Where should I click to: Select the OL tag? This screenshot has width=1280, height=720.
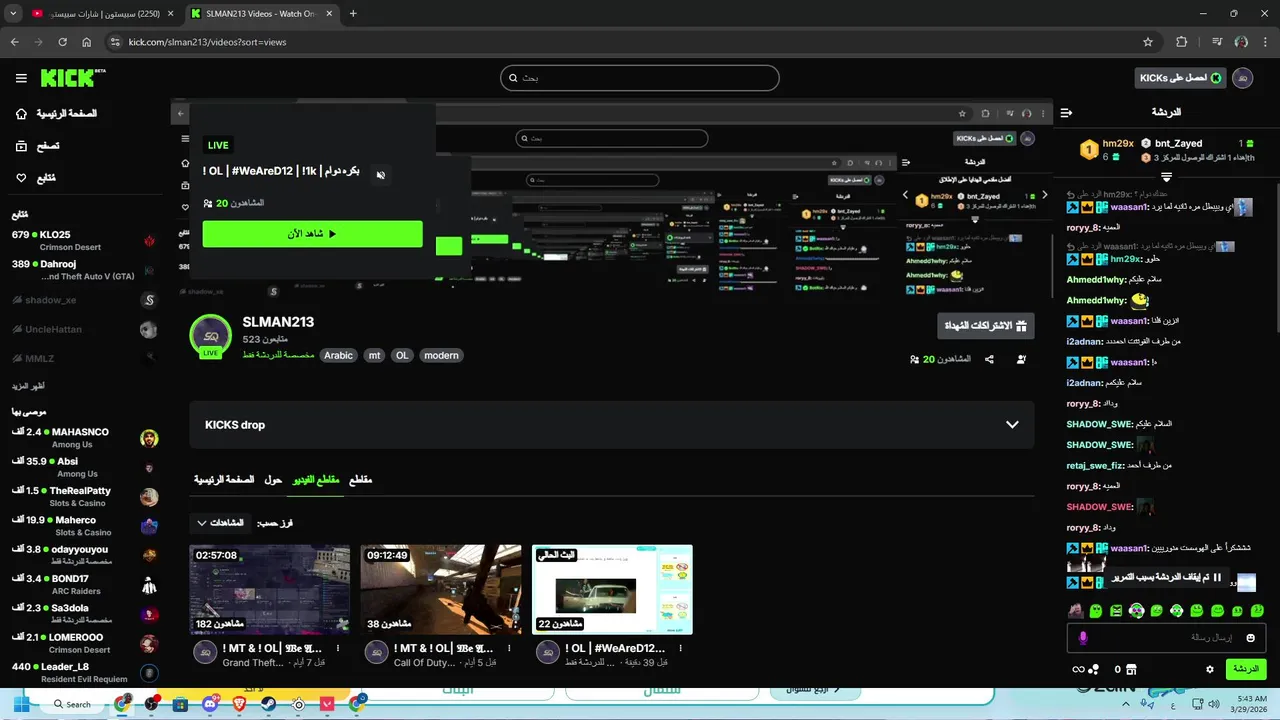pyautogui.click(x=402, y=355)
